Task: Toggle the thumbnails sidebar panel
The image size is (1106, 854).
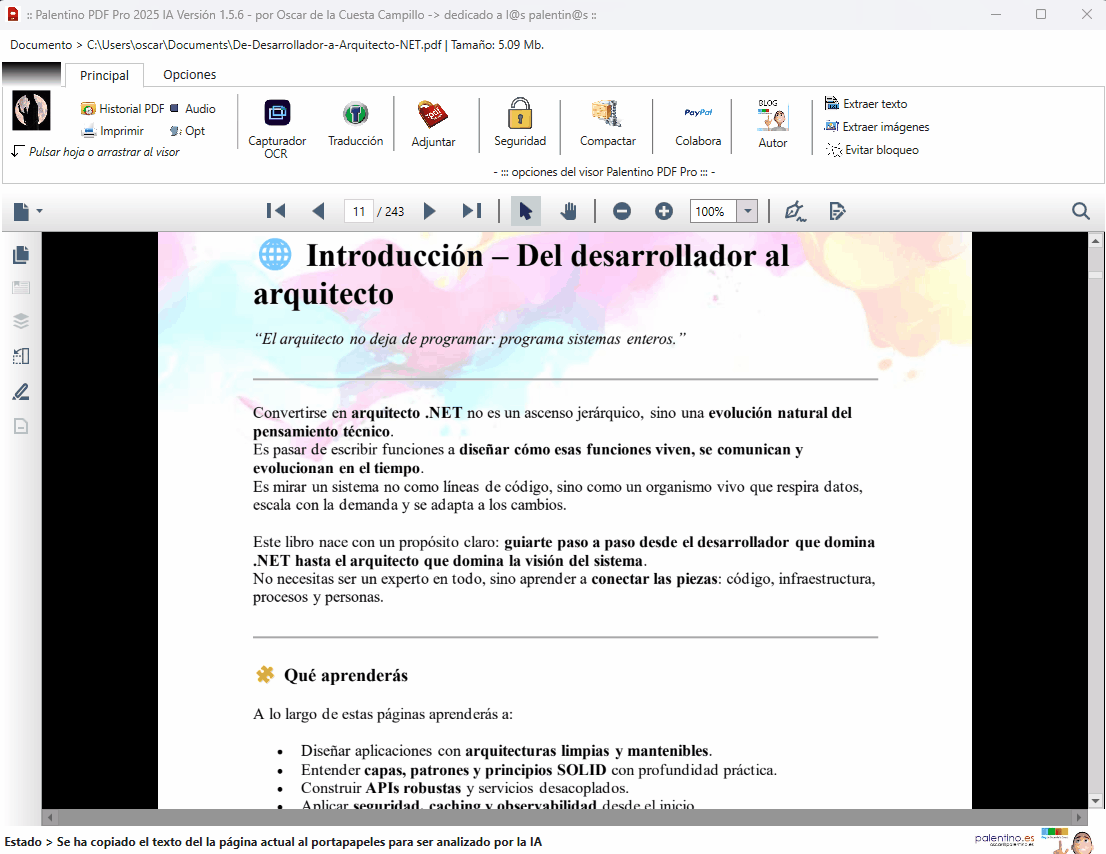Action: click(x=21, y=255)
